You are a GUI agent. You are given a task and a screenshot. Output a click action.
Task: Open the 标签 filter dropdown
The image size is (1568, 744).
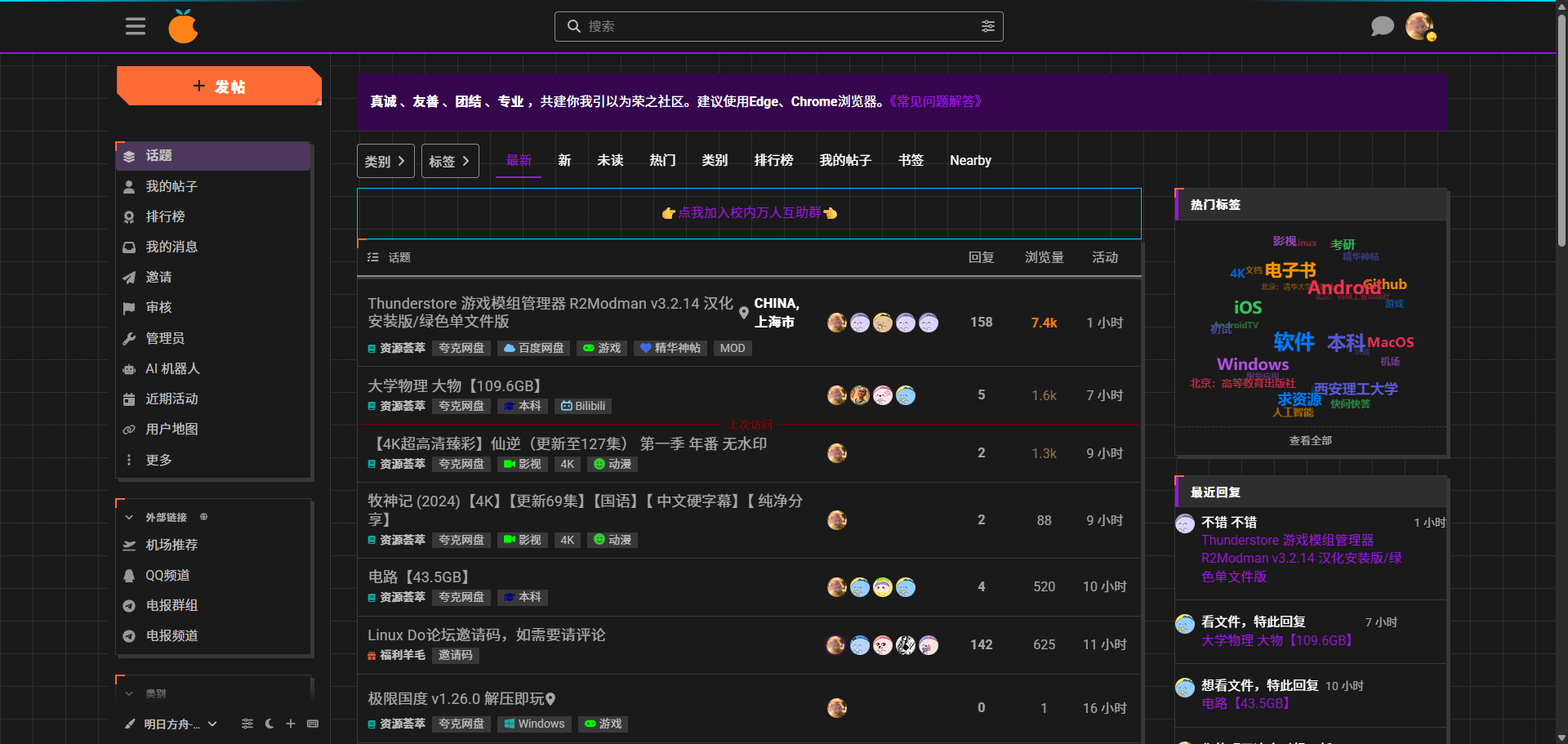coord(450,161)
